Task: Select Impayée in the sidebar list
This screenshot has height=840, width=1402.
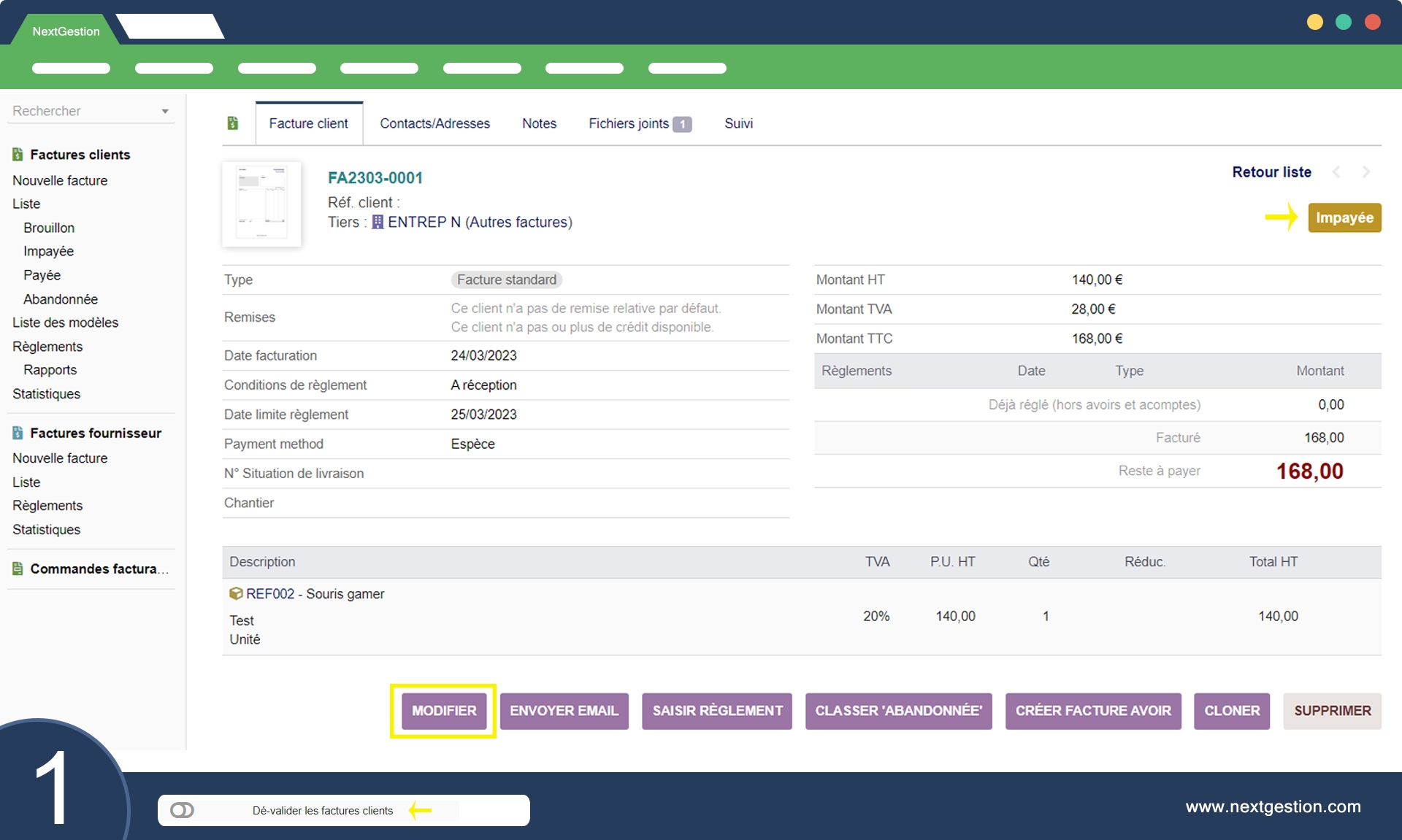Action: [x=48, y=251]
